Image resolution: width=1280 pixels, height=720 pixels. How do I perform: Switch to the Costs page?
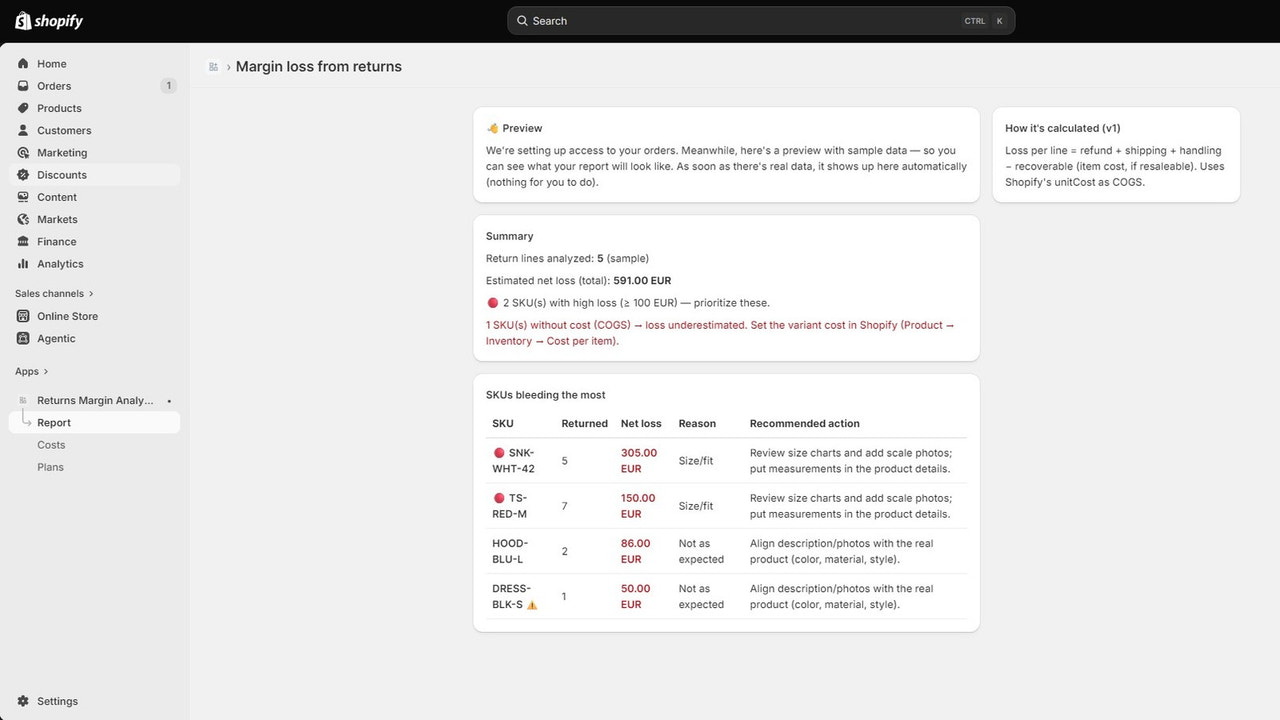click(x=51, y=445)
